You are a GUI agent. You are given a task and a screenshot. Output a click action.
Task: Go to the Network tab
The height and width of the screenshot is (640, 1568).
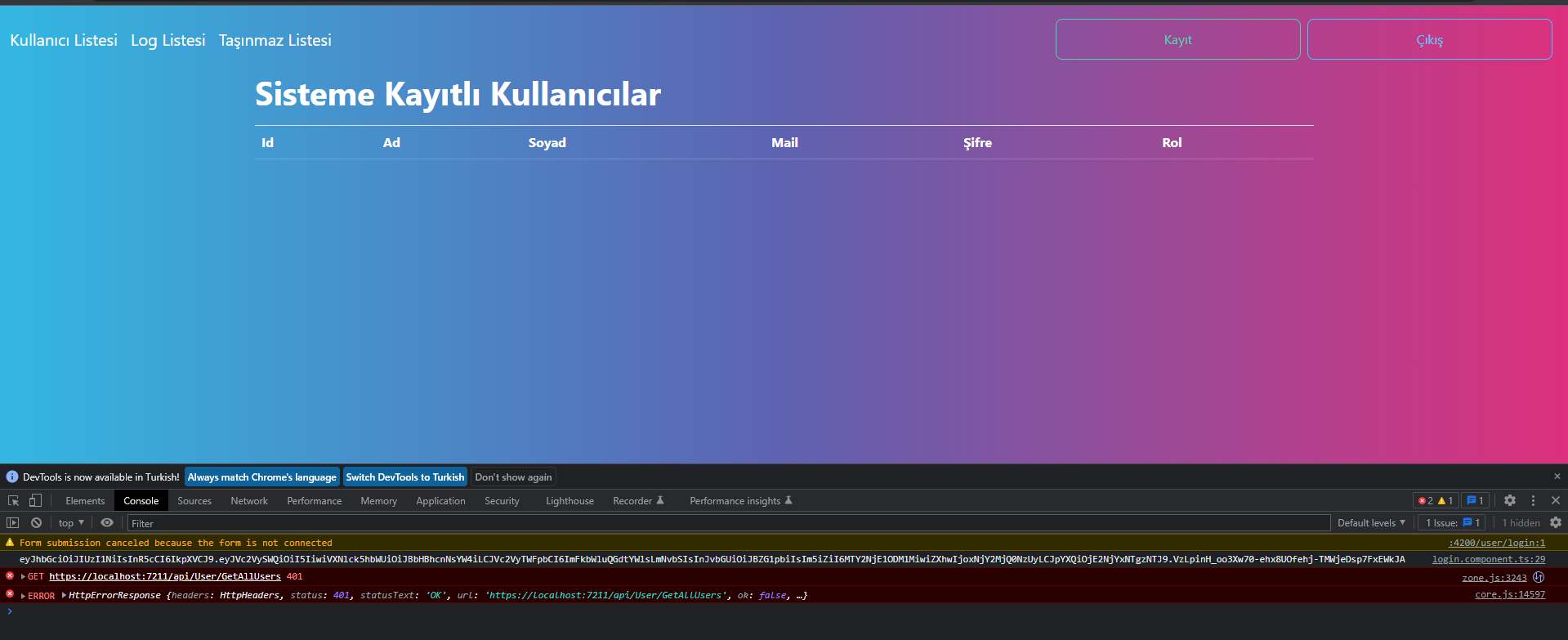pyautogui.click(x=249, y=500)
